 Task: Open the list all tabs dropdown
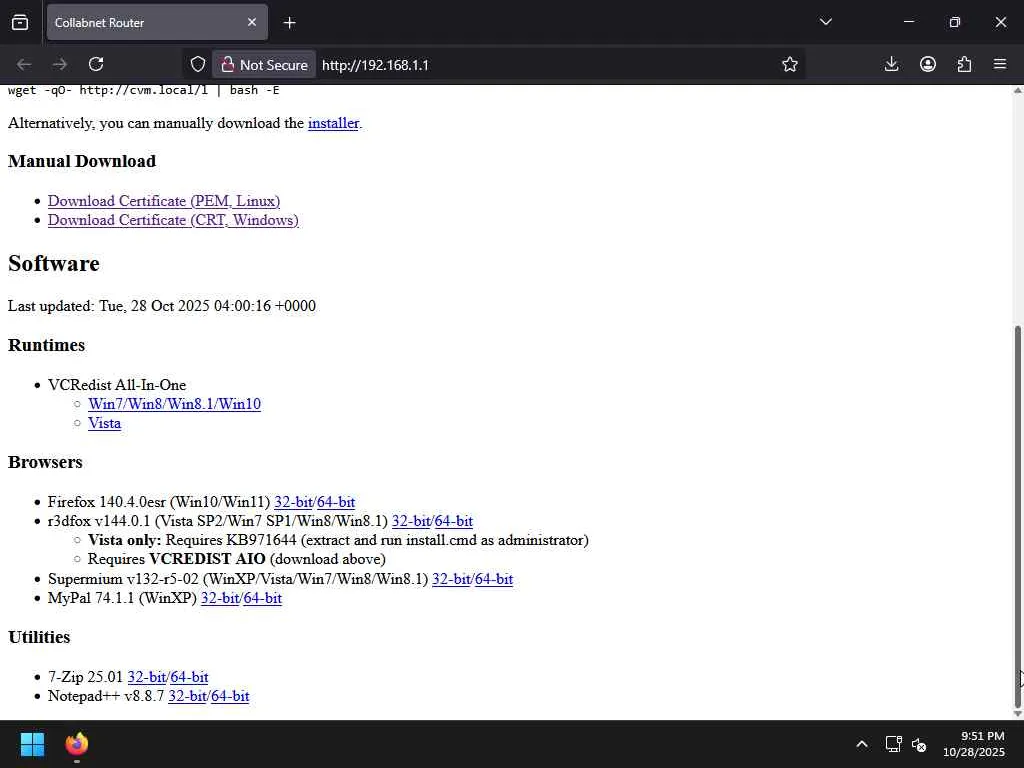(x=825, y=22)
